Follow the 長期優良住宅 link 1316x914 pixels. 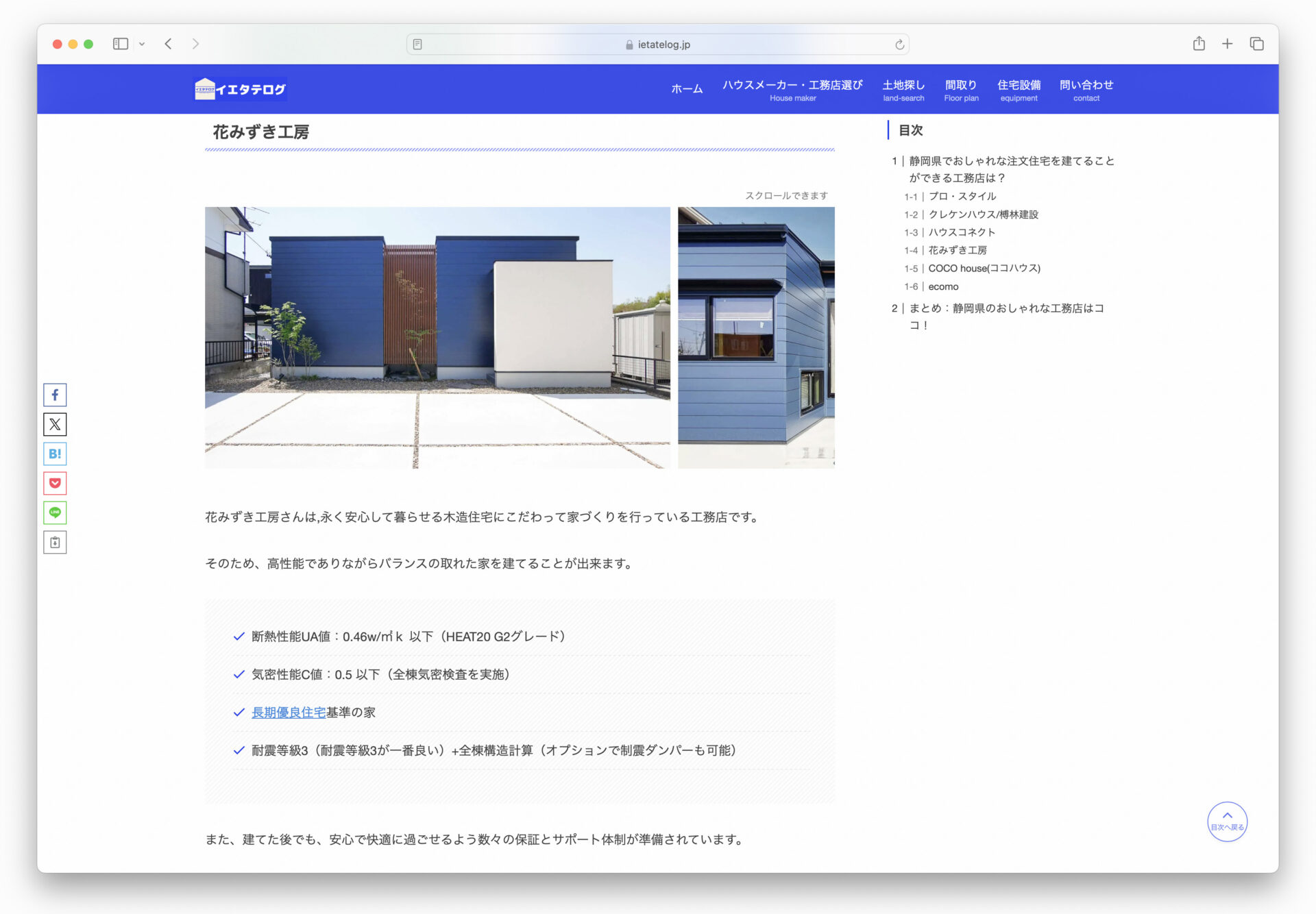pyautogui.click(x=289, y=713)
